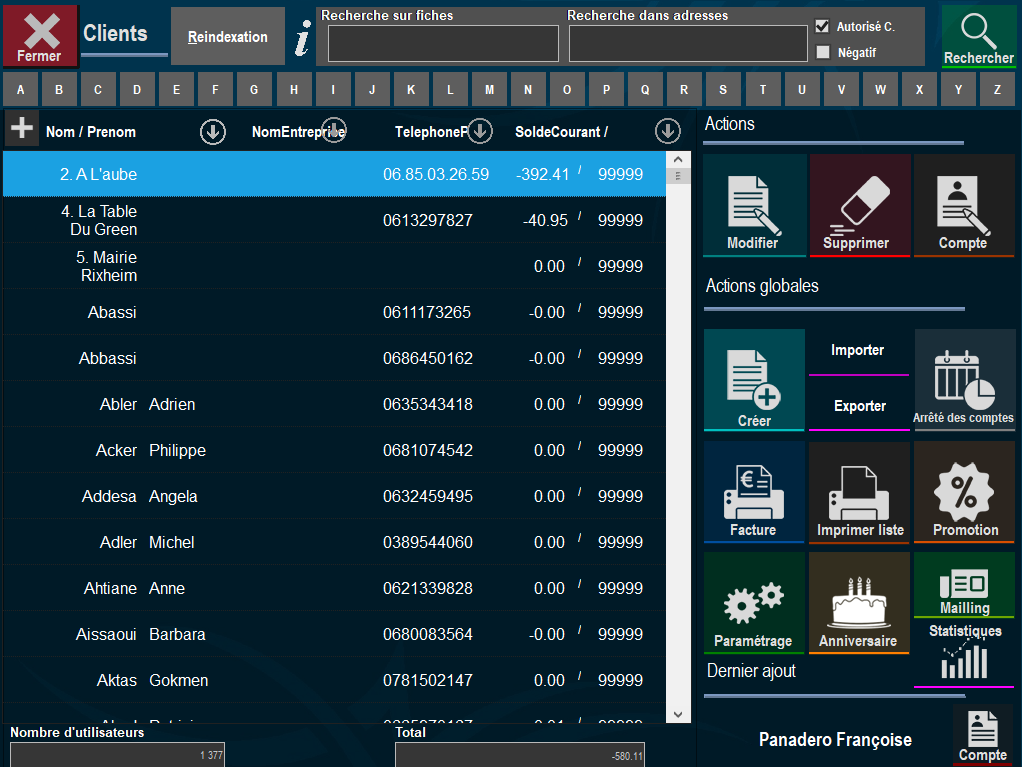
Task: Select client Ahtiane Anne
Action: point(334,588)
